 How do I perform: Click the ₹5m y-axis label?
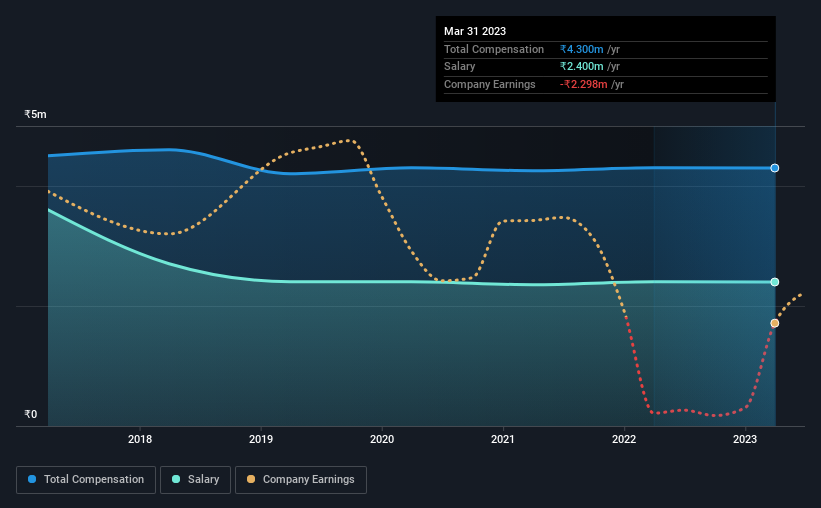35,115
